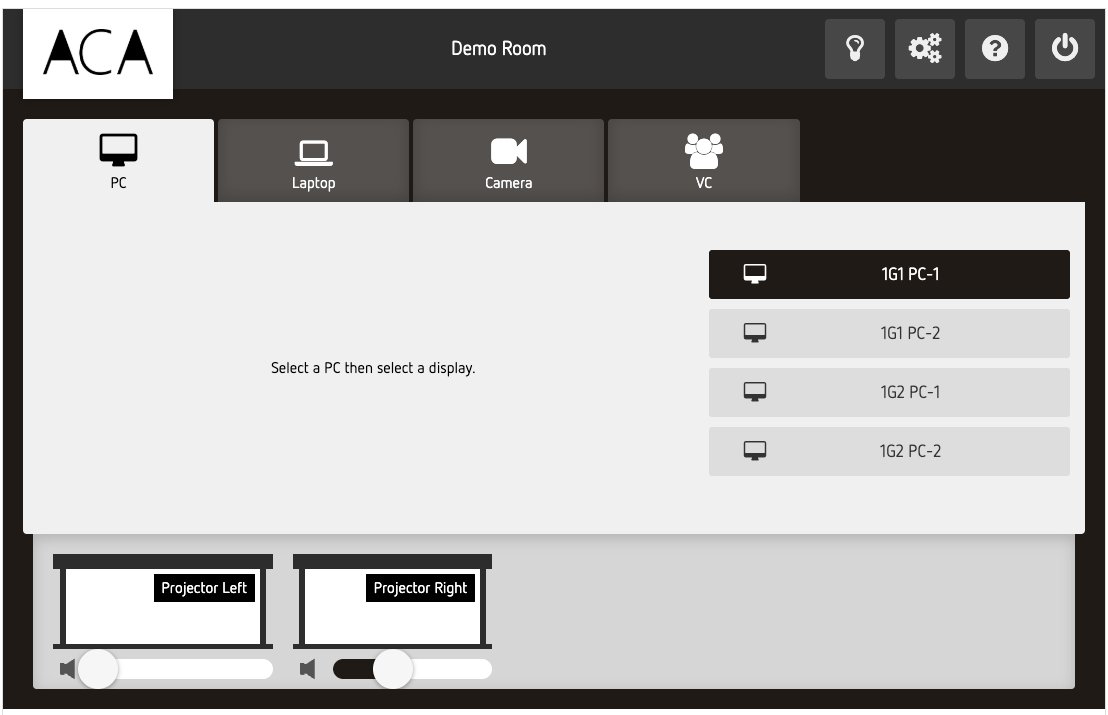This screenshot has height=715, width=1108.
Task: Open the settings gears icon
Action: pyautogui.click(x=924, y=48)
